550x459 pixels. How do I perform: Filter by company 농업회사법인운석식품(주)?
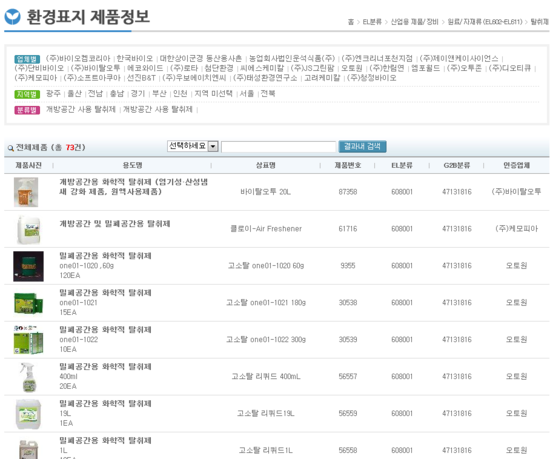pos(292,58)
